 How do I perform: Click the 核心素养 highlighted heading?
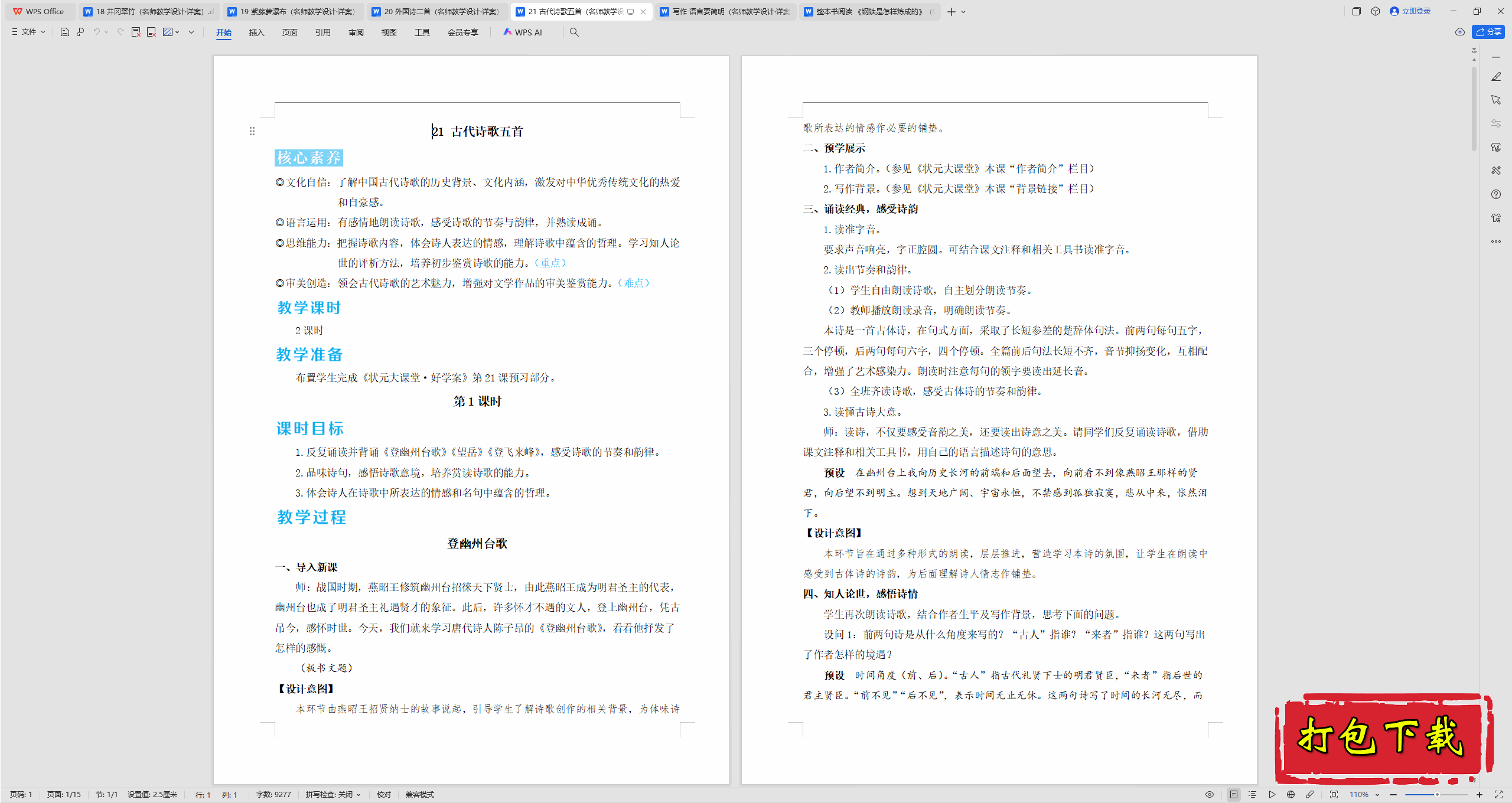309,158
